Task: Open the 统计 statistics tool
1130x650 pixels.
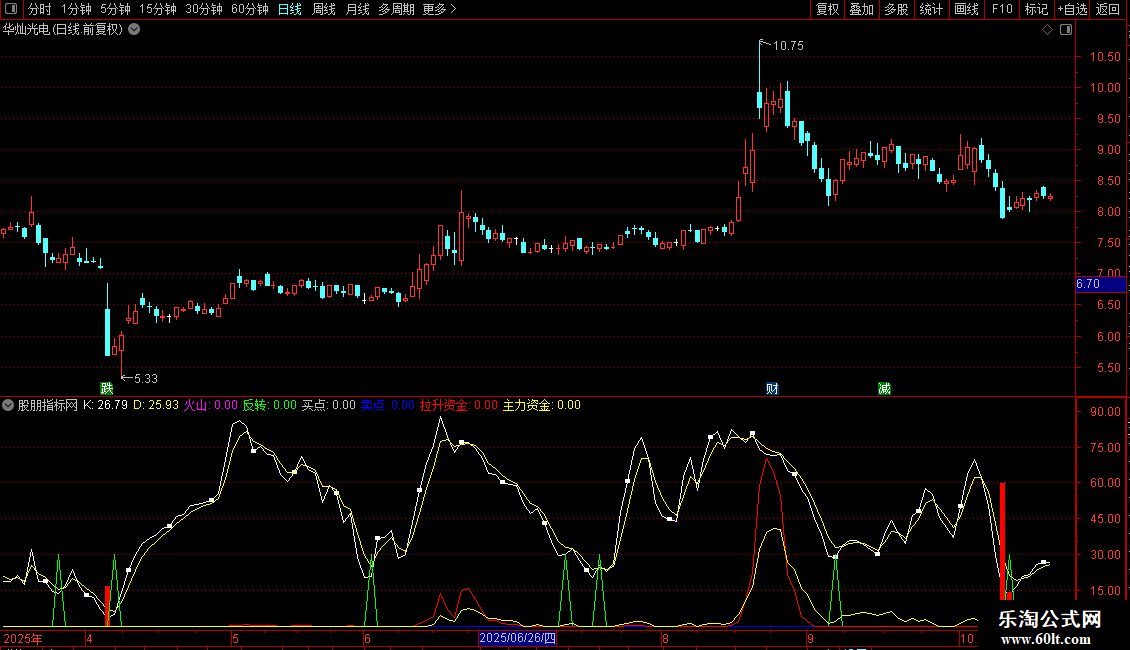Action: click(930, 9)
